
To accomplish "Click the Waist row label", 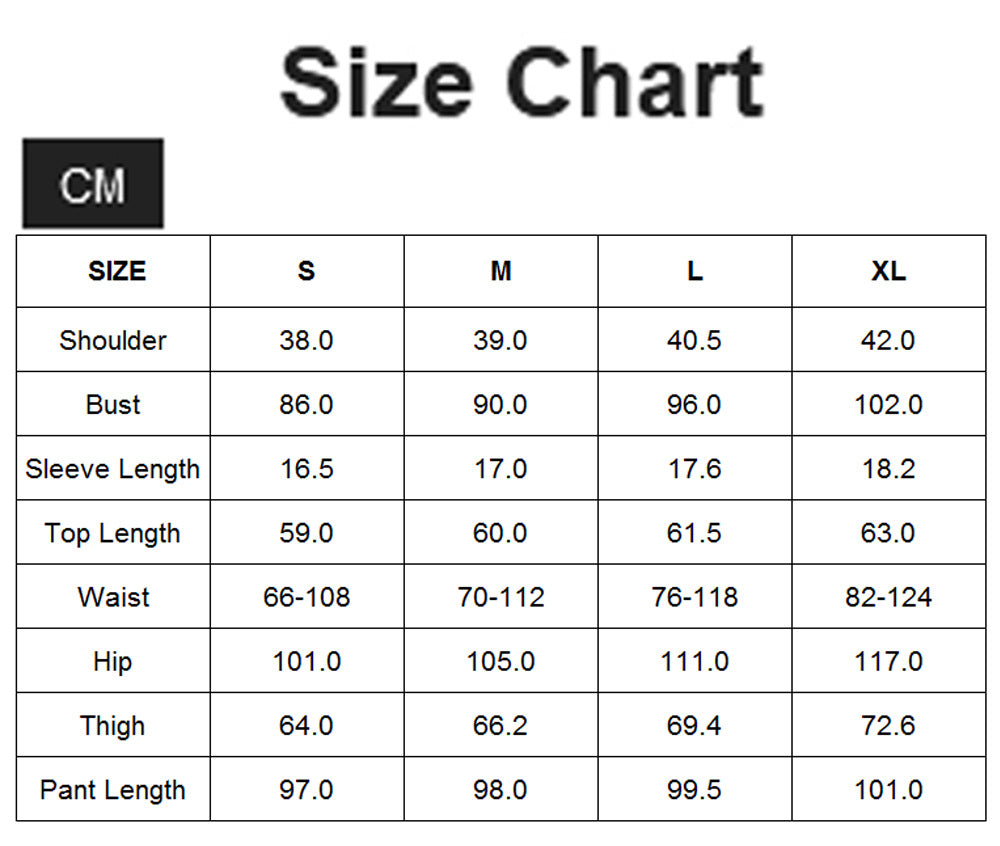I will (x=114, y=597).
